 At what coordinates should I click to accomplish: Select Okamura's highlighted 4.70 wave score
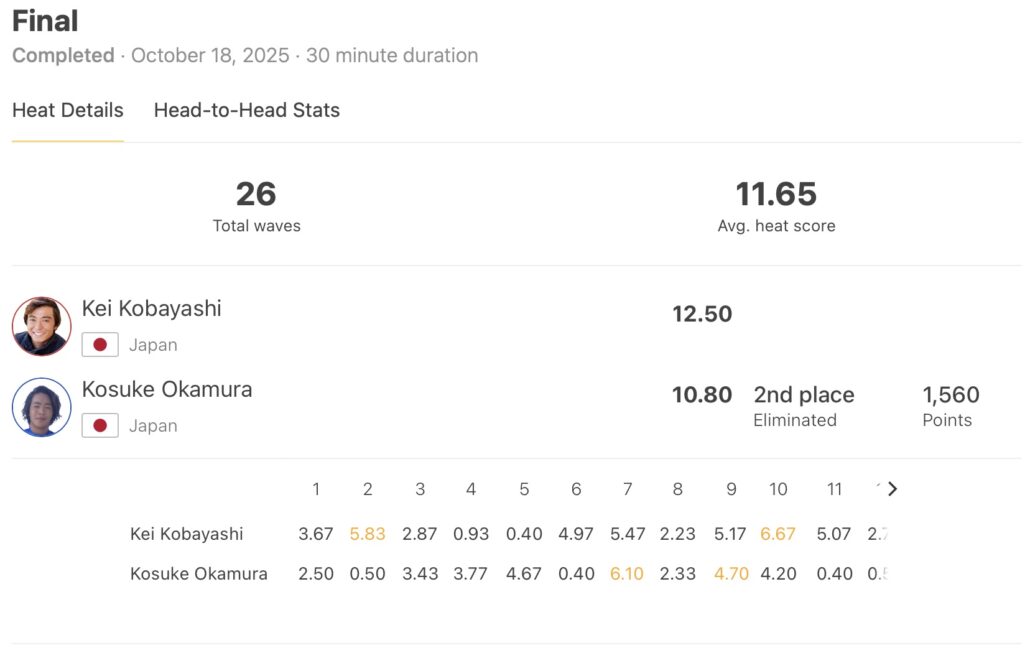[x=731, y=574]
